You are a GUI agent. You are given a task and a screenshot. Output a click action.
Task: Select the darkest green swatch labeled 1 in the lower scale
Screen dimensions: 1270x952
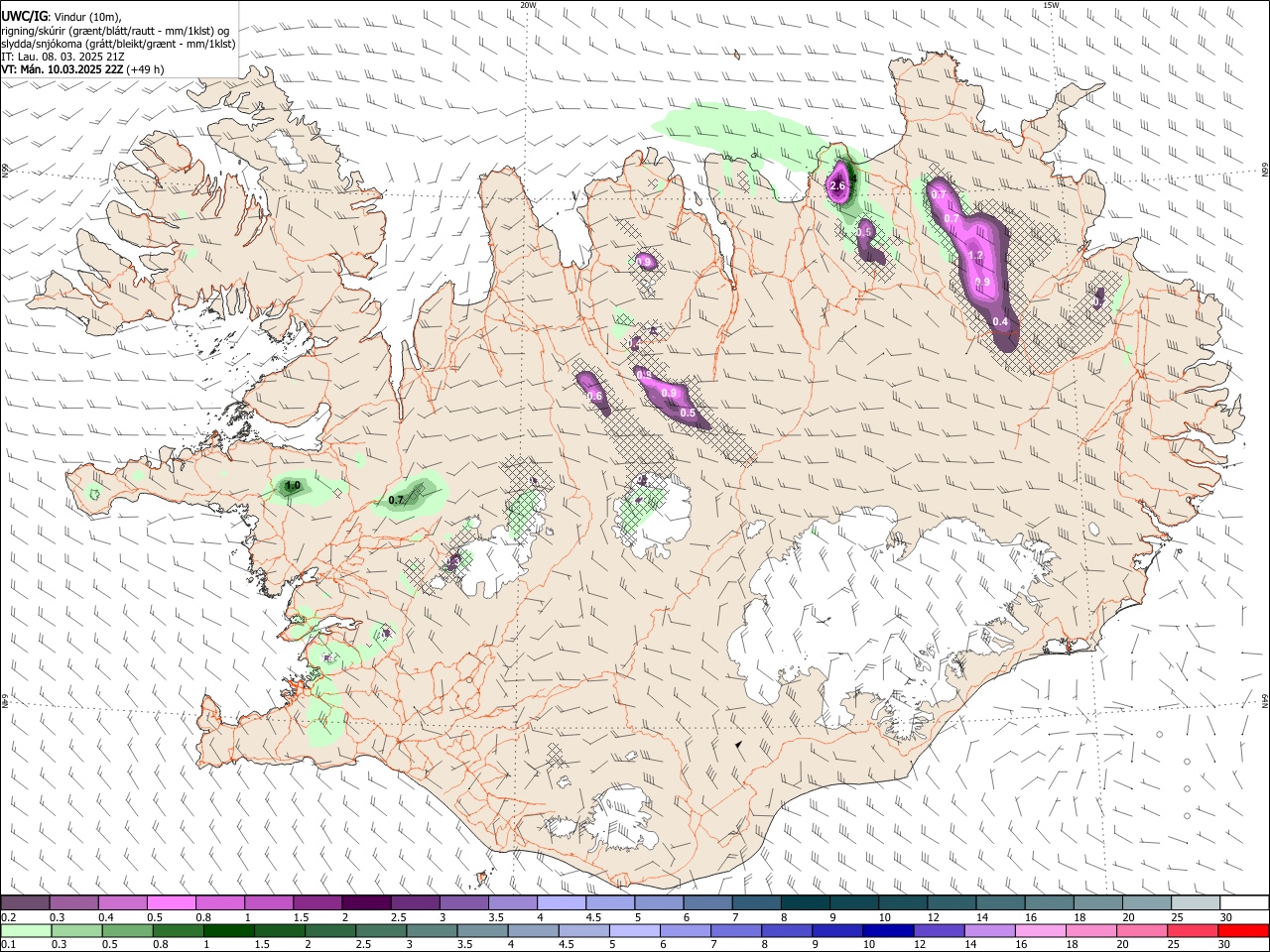click(x=227, y=931)
